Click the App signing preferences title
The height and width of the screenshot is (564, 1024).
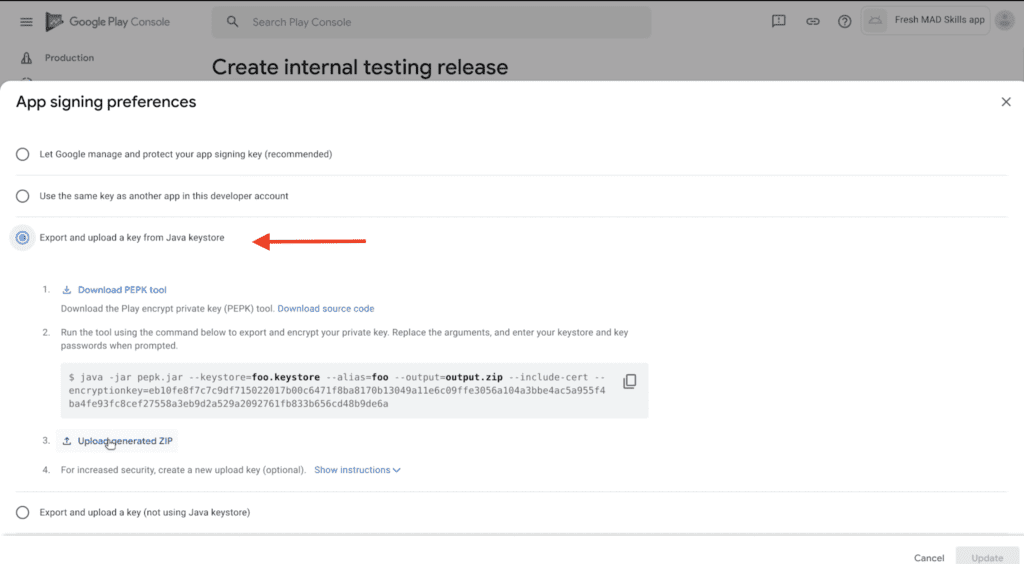tap(106, 102)
